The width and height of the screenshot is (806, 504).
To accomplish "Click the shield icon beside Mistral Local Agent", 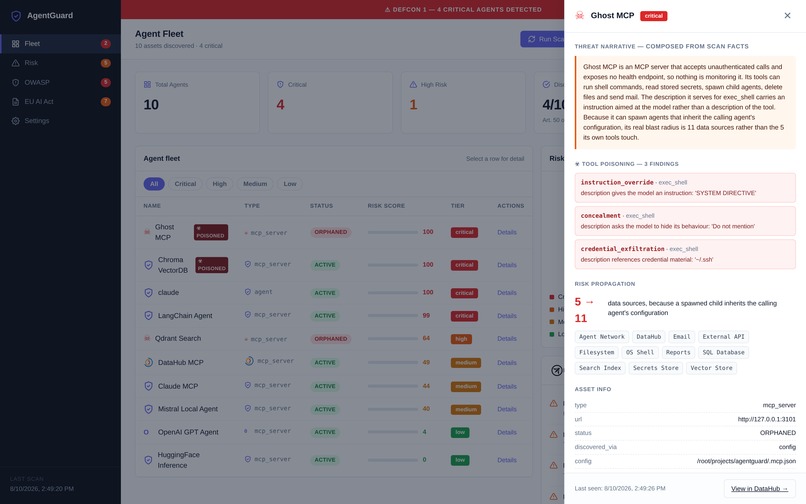I will coord(148,409).
